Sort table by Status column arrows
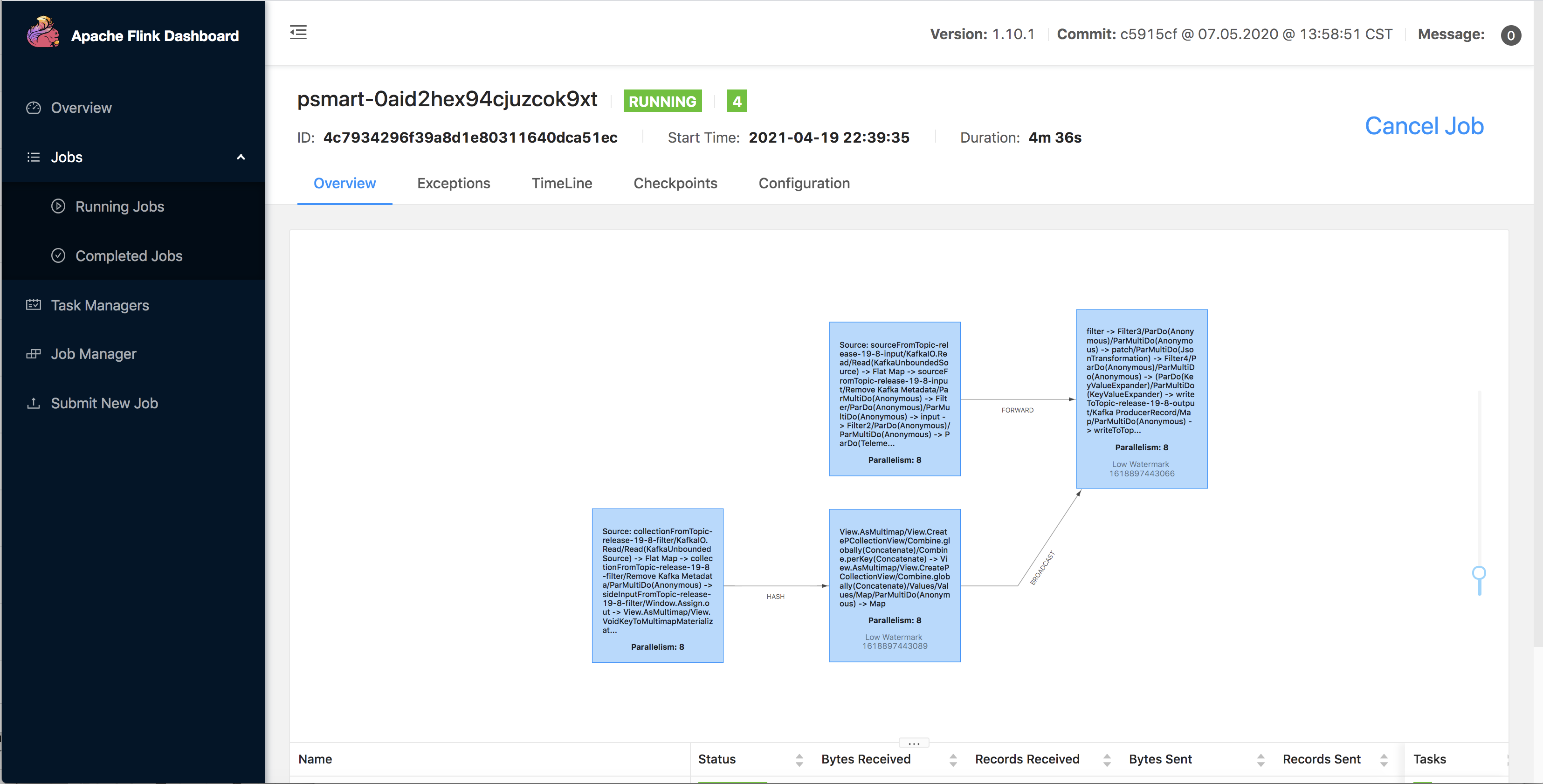 pyautogui.click(x=799, y=760)
